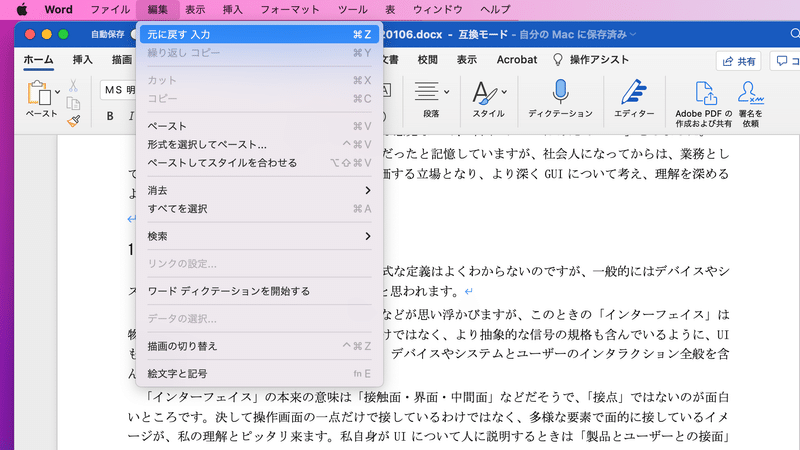
Task: Switch to the Acrobat ribbon tab
Action: [x=517, y=60]
